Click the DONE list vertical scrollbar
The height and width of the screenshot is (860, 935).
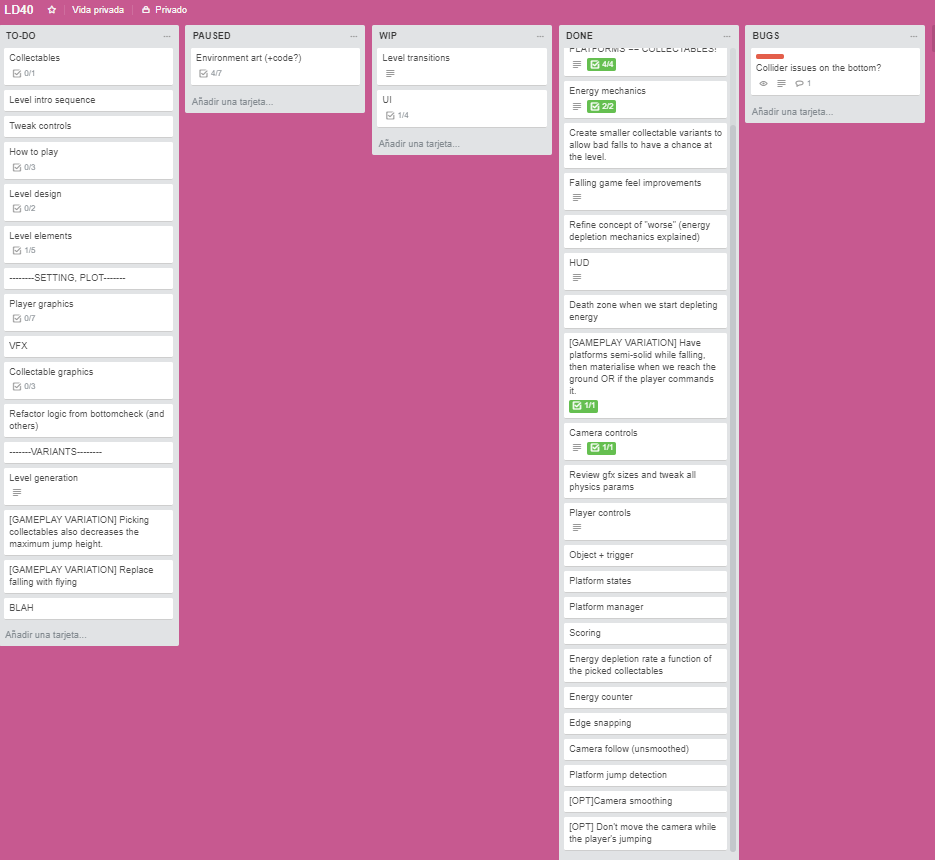(733, 487)
